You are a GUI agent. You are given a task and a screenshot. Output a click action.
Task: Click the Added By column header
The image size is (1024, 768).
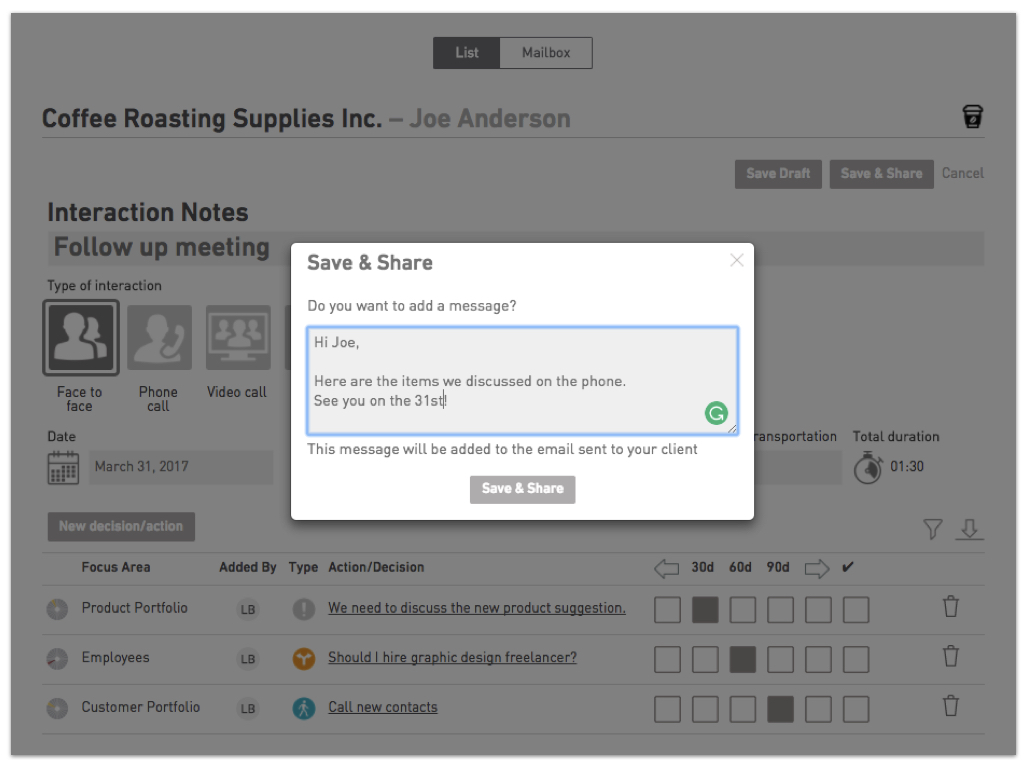click(248, 567)
